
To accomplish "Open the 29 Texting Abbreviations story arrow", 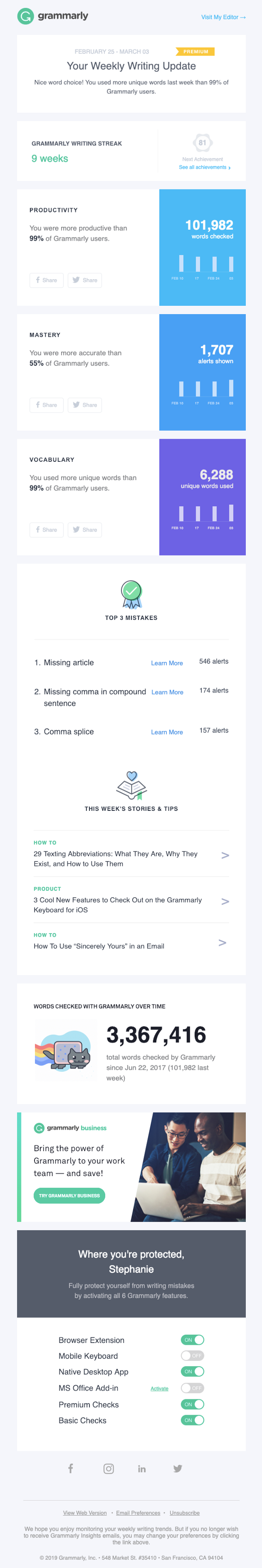I will pos(225,855).
